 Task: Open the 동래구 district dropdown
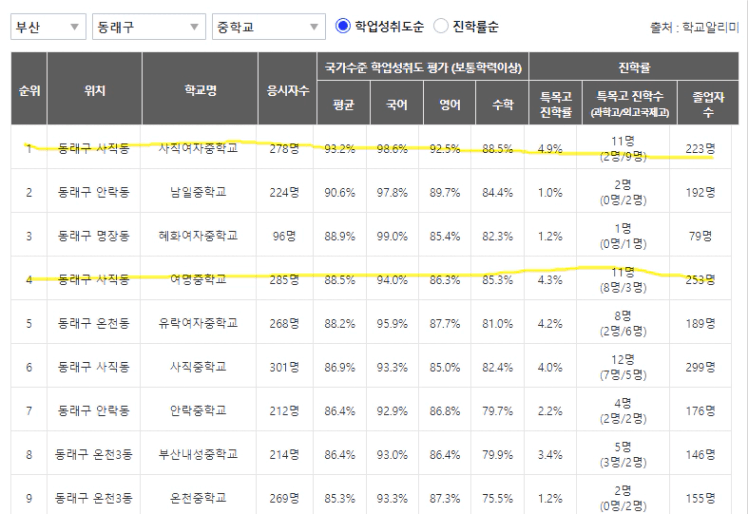coord(149,27)
